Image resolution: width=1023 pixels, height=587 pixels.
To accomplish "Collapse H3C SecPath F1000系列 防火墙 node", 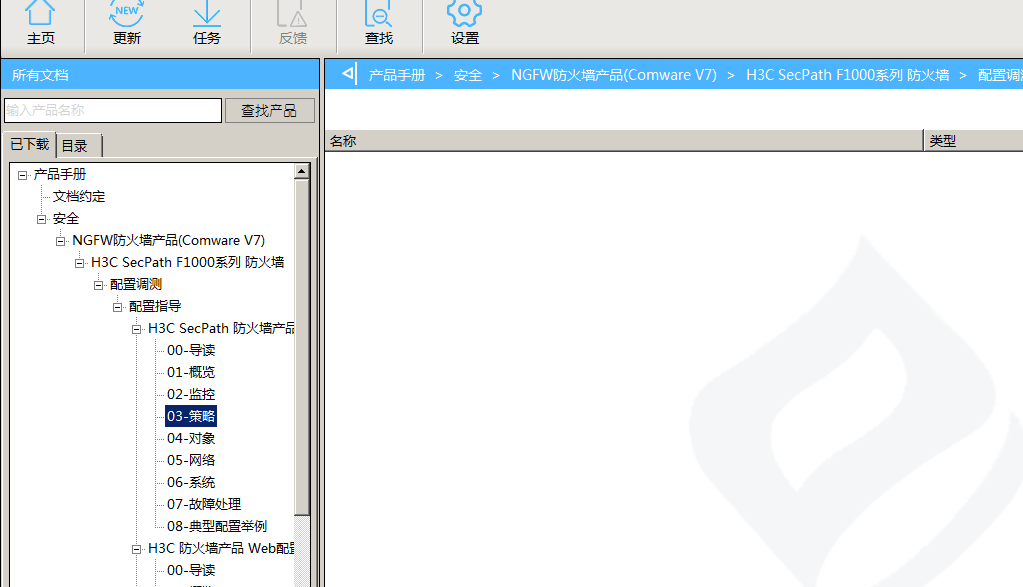I will coord(80,263).
